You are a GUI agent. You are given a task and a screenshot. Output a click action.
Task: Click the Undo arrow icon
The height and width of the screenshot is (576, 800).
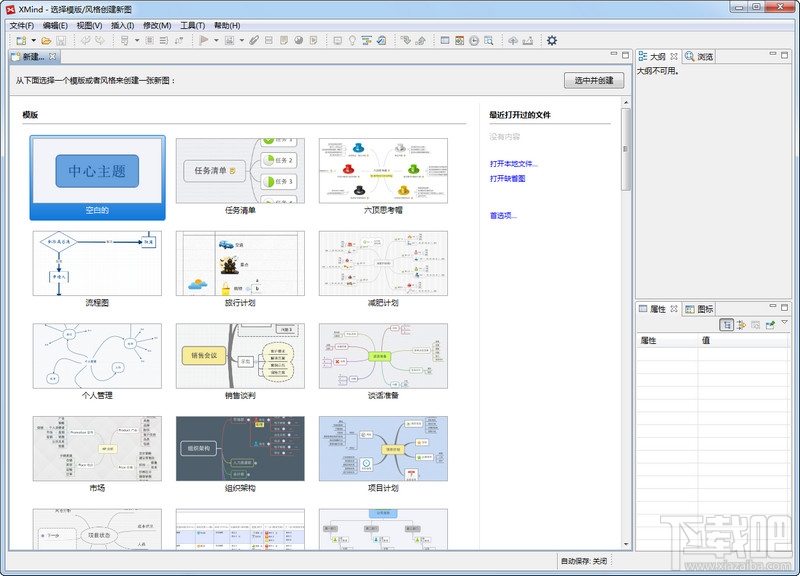(x=86, y=40)
